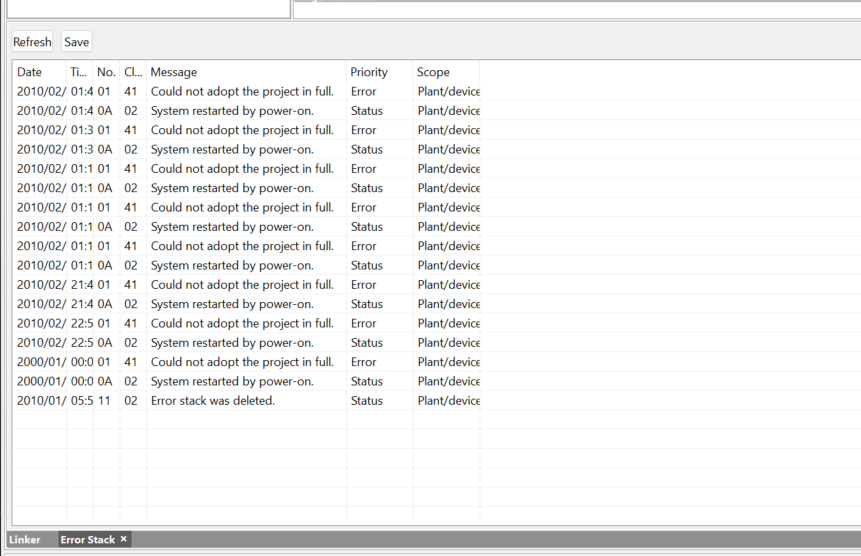
Task: Select 'Could not adopt' message at 21:4
Action: click(242, 285)
